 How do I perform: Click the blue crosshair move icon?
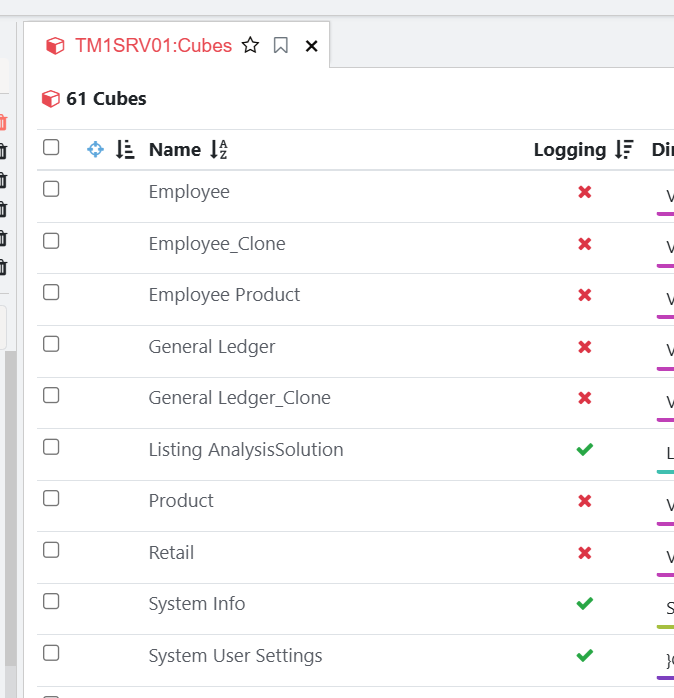tap(96, 150)
